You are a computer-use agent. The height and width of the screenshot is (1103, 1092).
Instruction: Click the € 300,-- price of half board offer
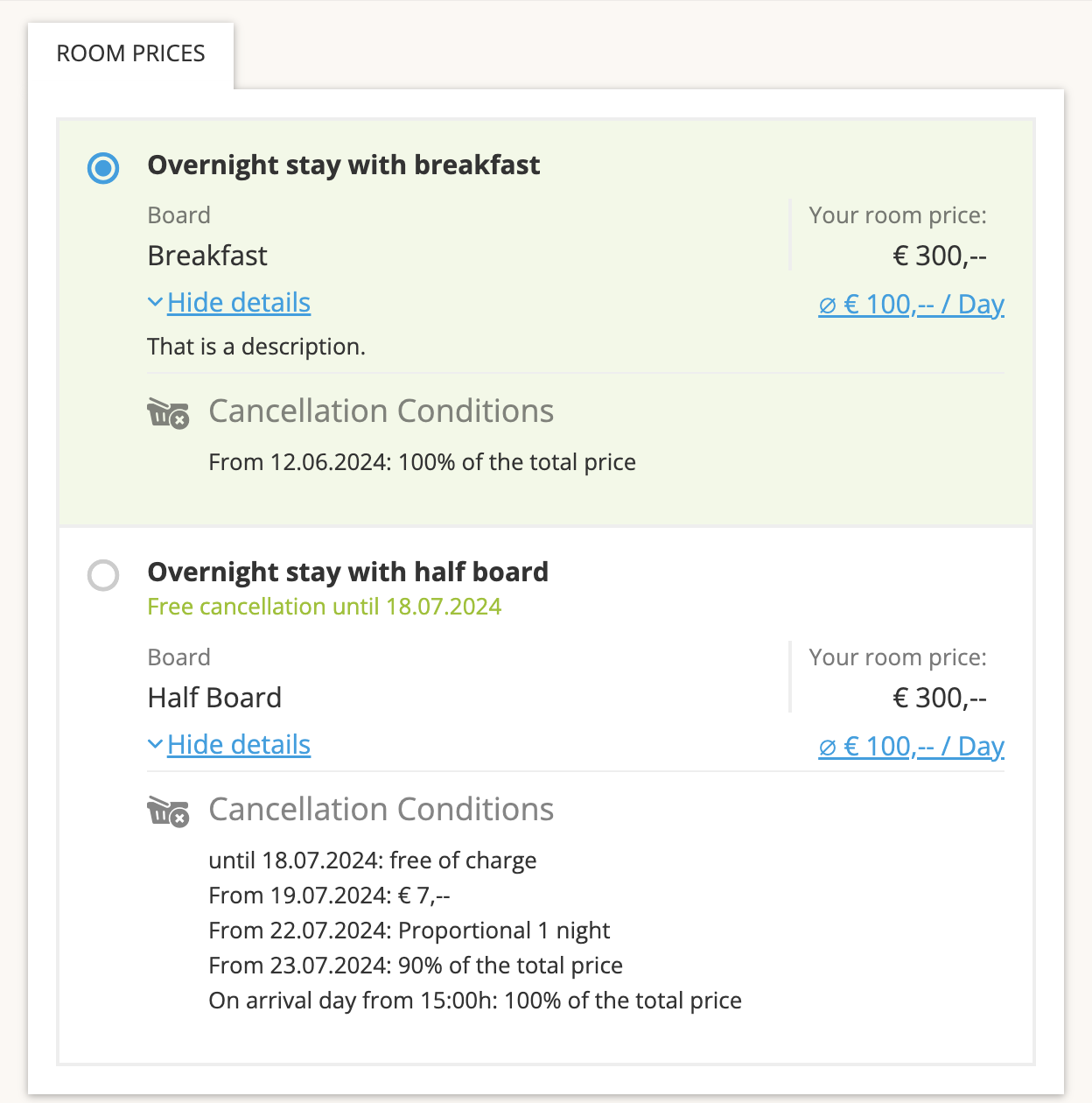tap(940, 698)
